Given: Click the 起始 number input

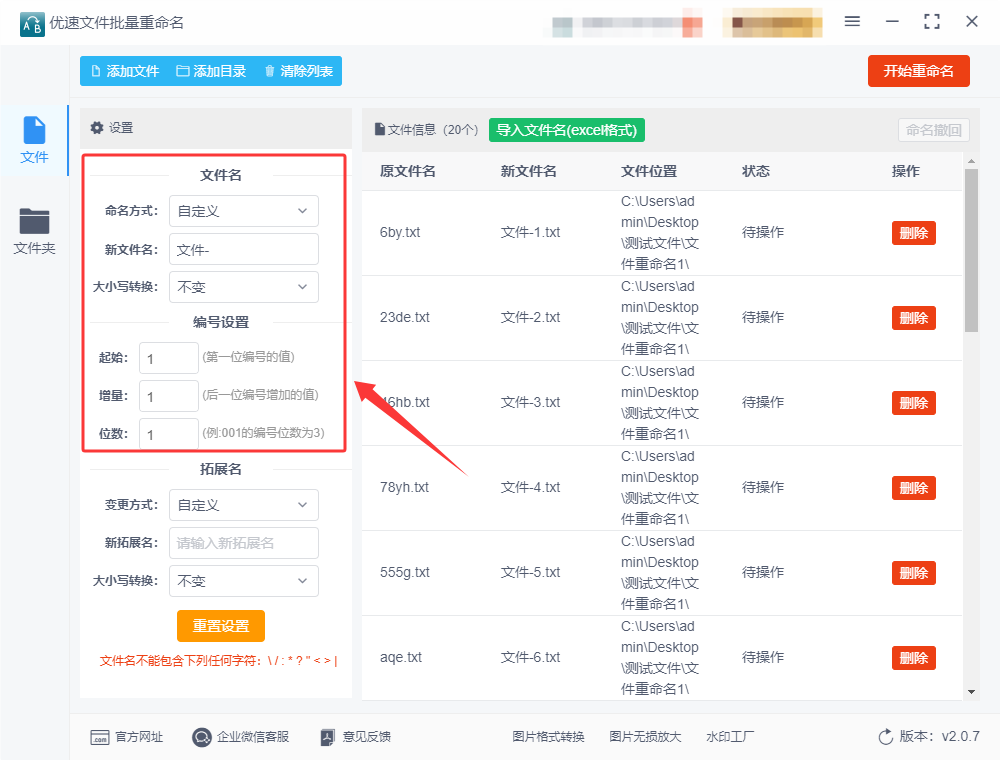Looking at the screenshot, I should click(x=169, y=358).
